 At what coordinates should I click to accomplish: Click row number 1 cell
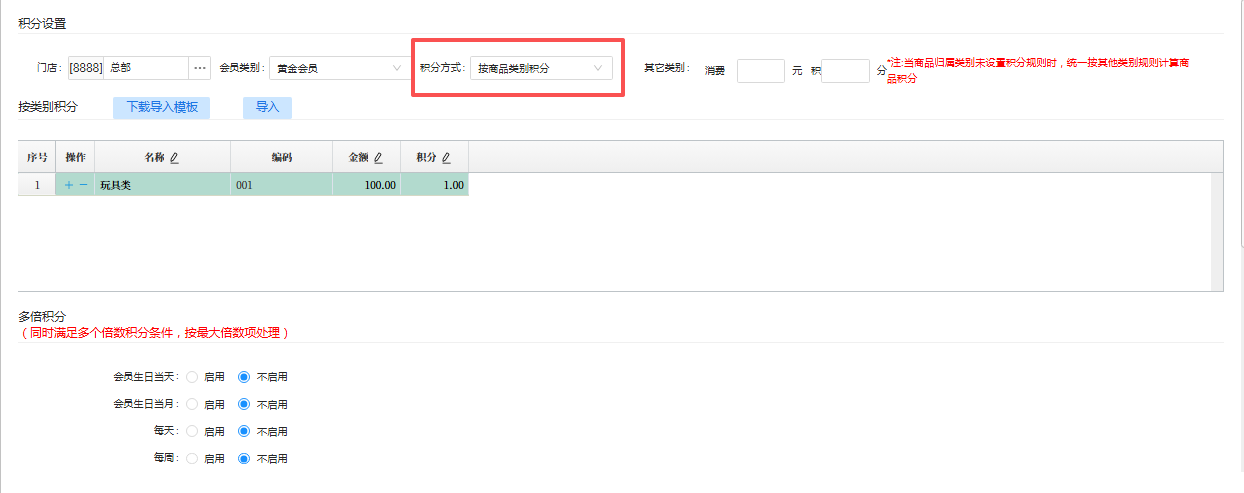tap(37, 185)
